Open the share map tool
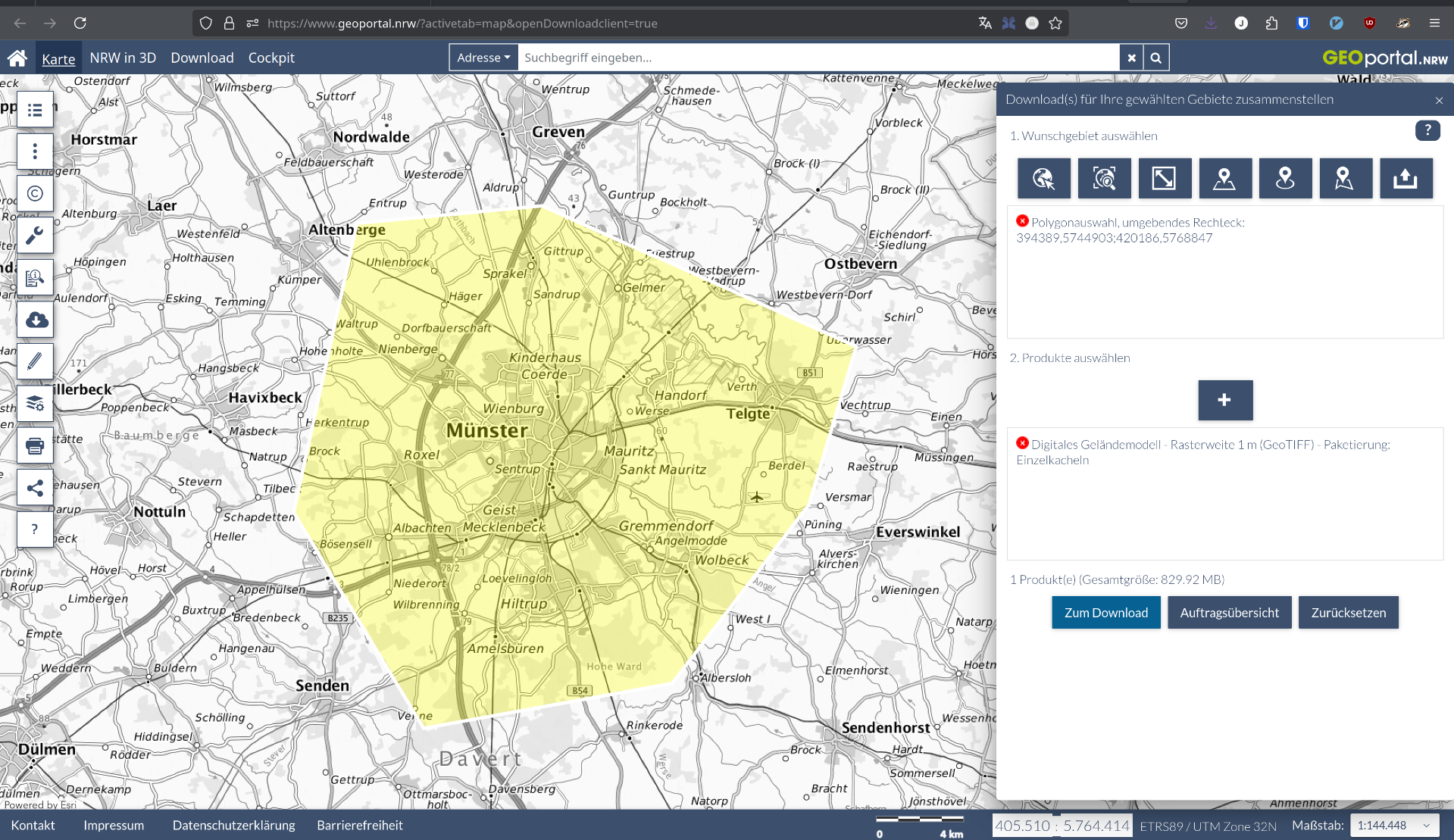1454x840 pixels. [35, 488]
